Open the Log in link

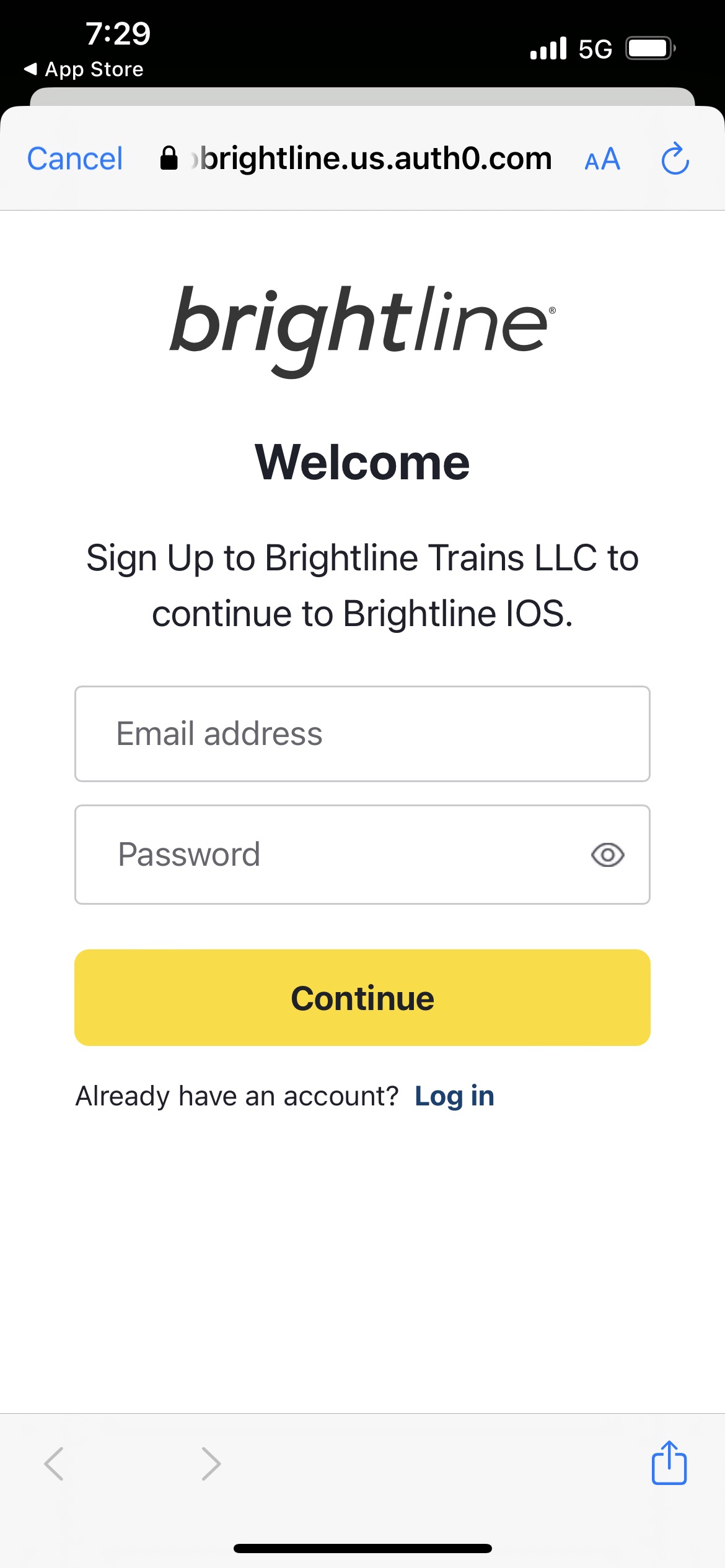pyautogui.click(x=454, y=1096)
